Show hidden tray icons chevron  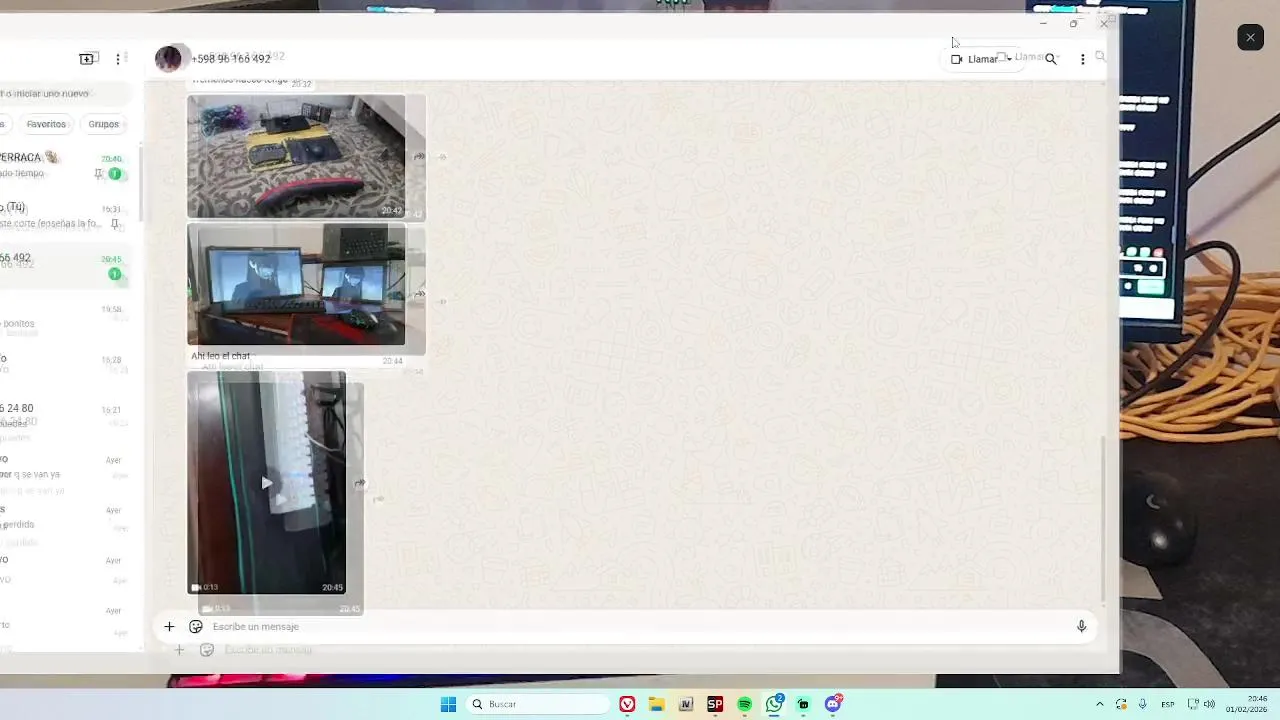[x=1100, y=704]
